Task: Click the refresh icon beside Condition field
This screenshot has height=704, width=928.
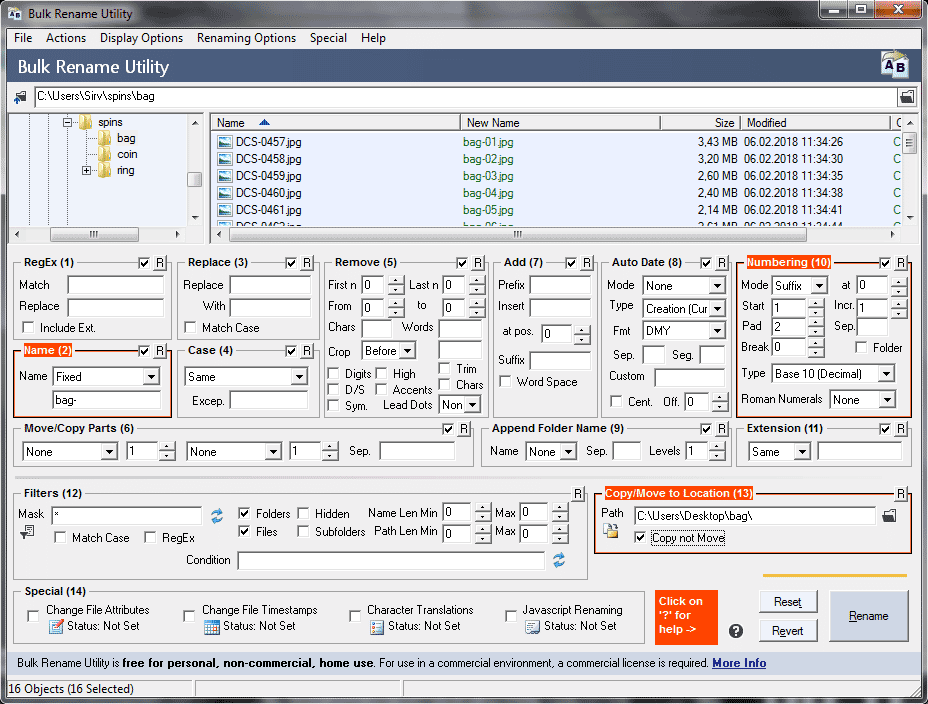Action: tap(559, 560)
